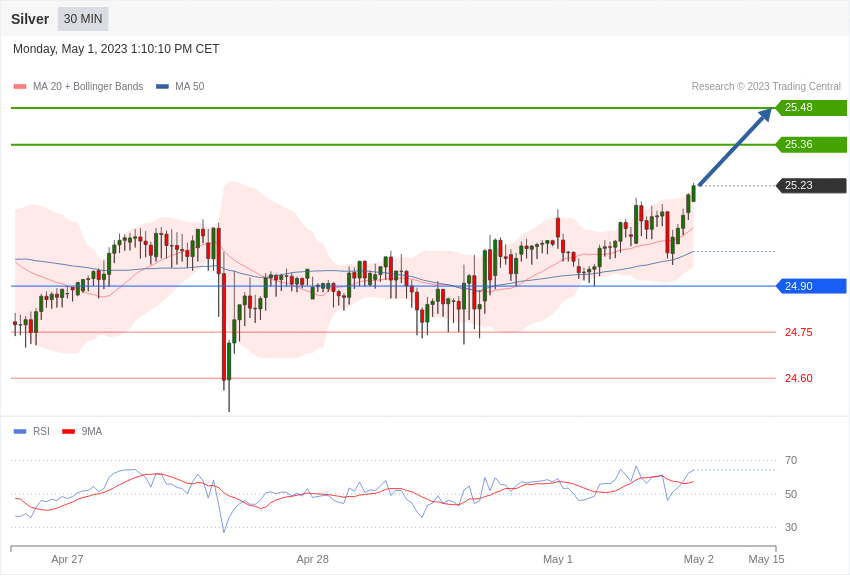Select the Apr 27 date axis label
Screen dimensions: 850x576
[67, 559]
